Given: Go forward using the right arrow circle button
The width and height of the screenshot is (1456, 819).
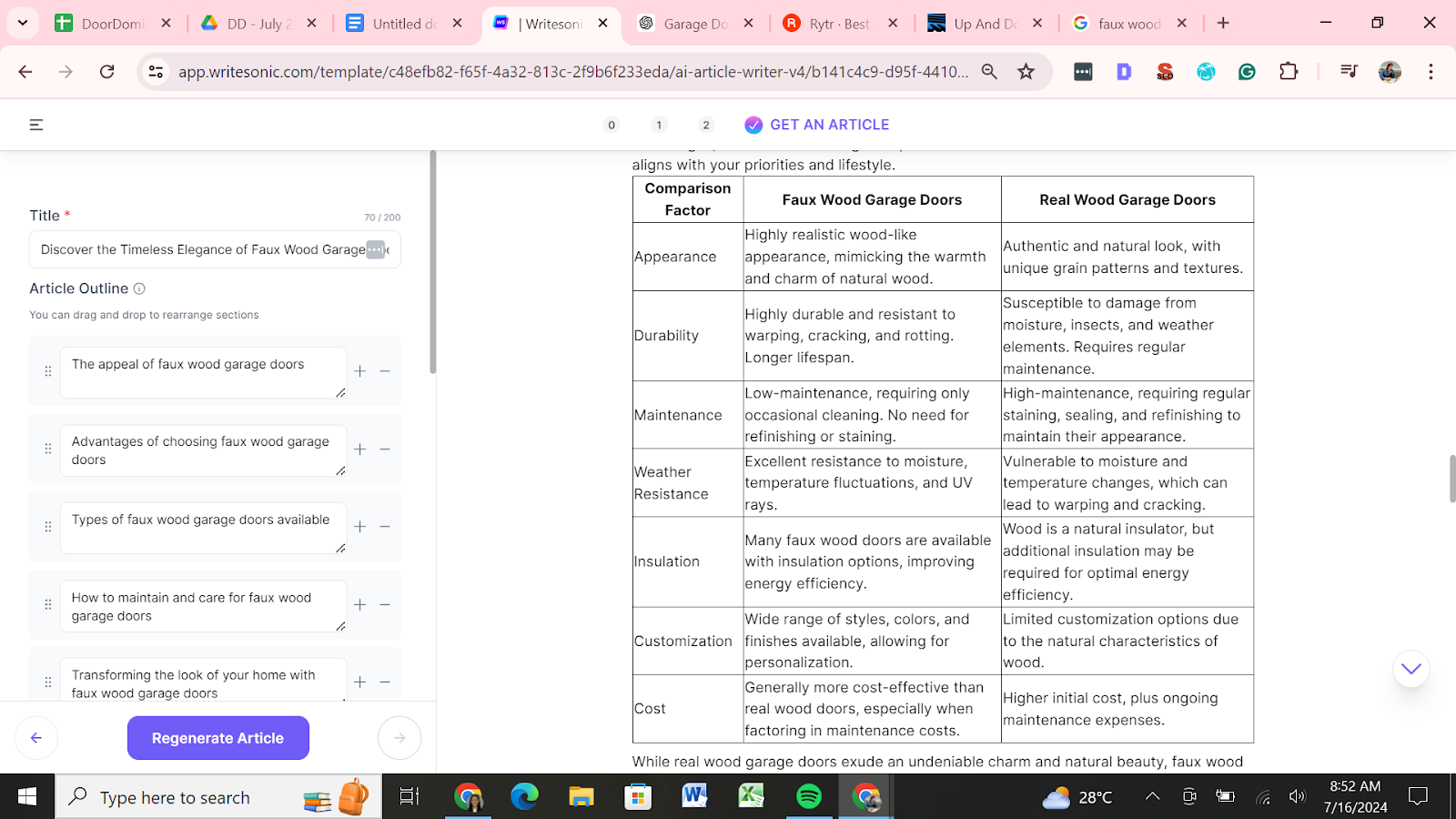Looking at the screenshot, I should pos(399,738).
